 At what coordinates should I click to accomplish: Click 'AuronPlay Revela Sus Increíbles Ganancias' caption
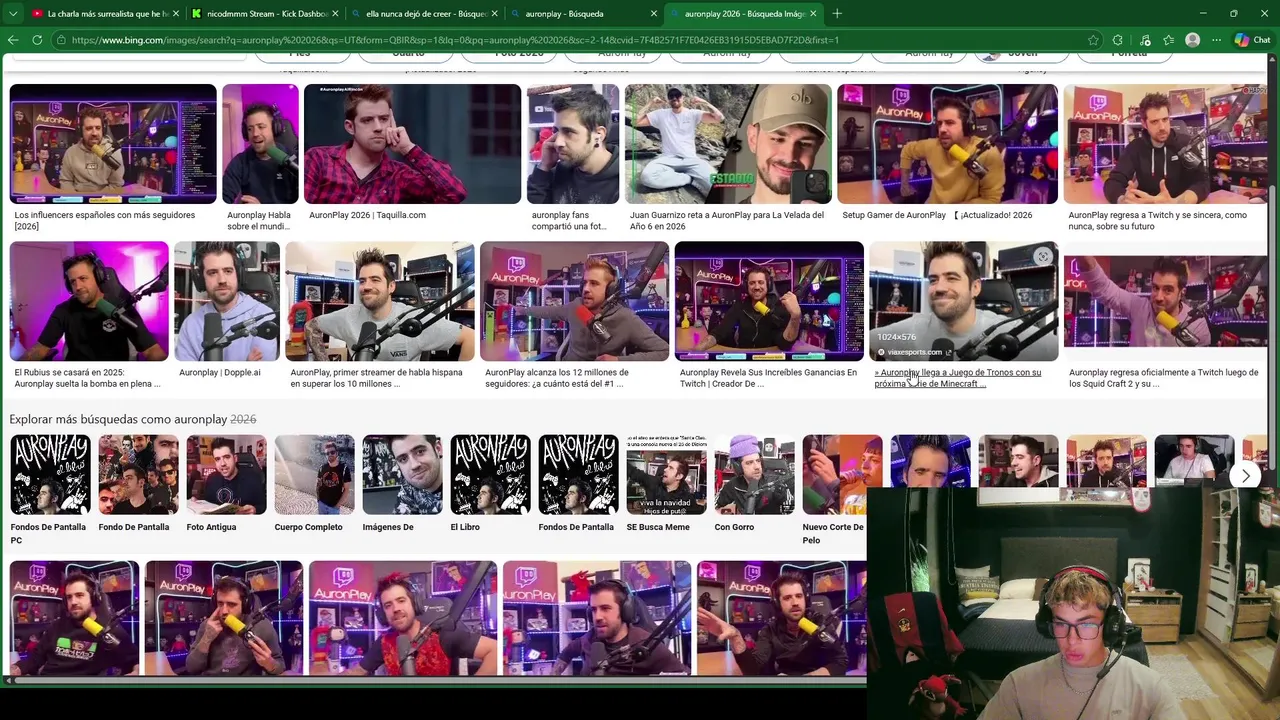(768, 378)
